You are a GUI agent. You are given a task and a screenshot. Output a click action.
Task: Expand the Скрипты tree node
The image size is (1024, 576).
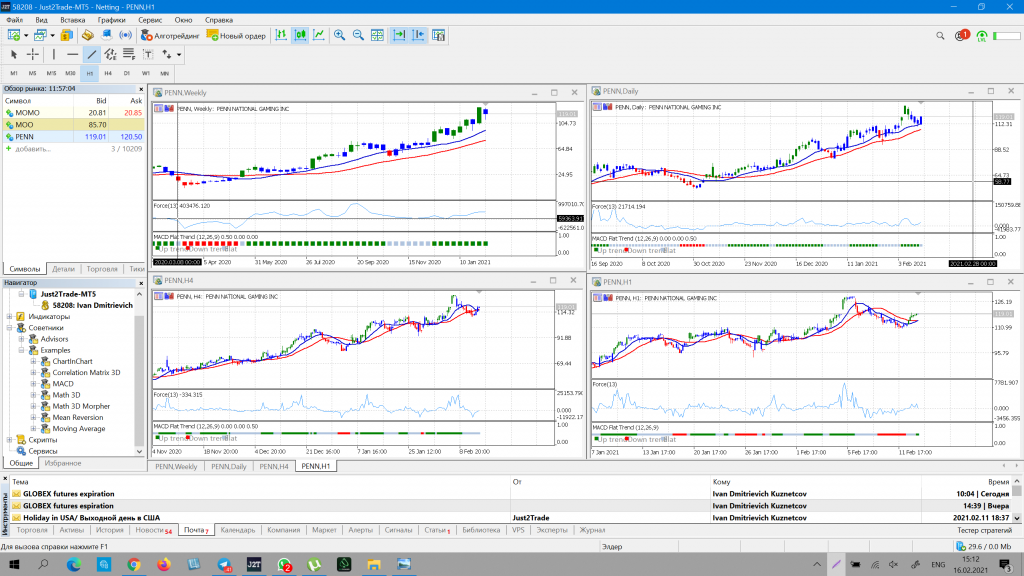click(x=10, y=440)
